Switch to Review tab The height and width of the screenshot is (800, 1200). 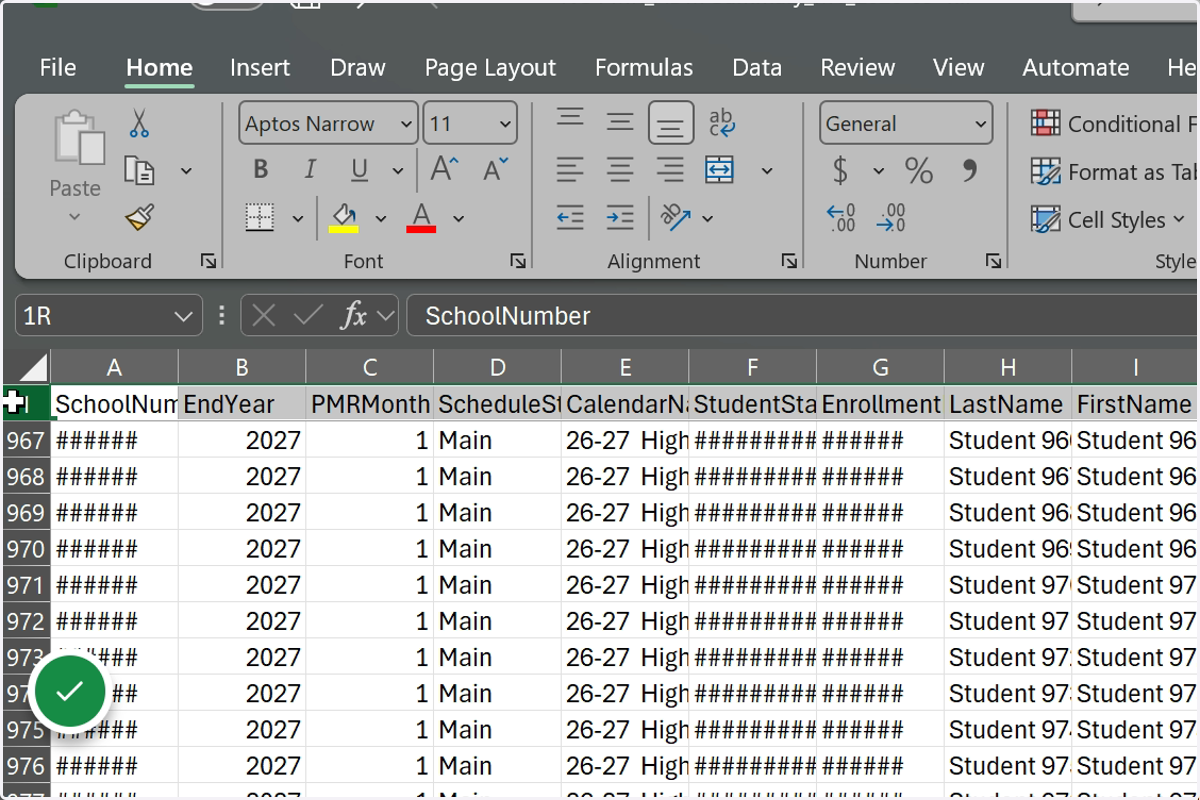858,68
